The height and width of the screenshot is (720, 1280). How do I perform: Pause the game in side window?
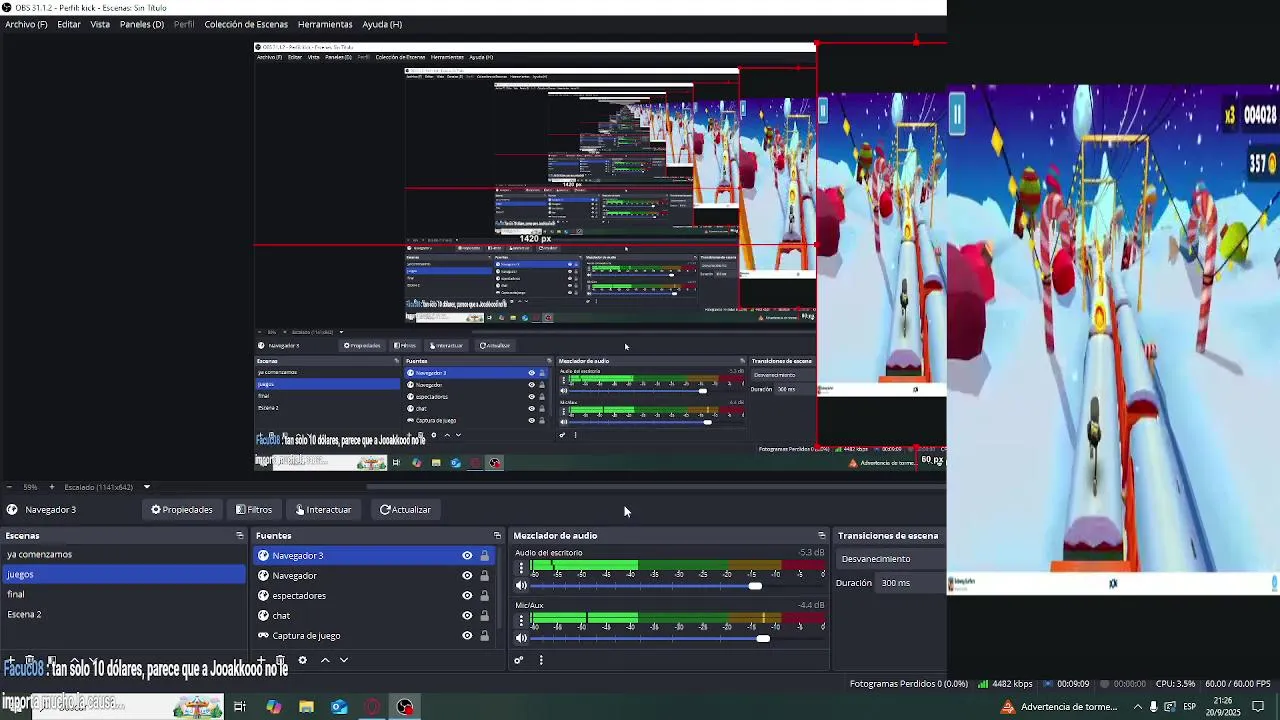(x=957, y=114)
